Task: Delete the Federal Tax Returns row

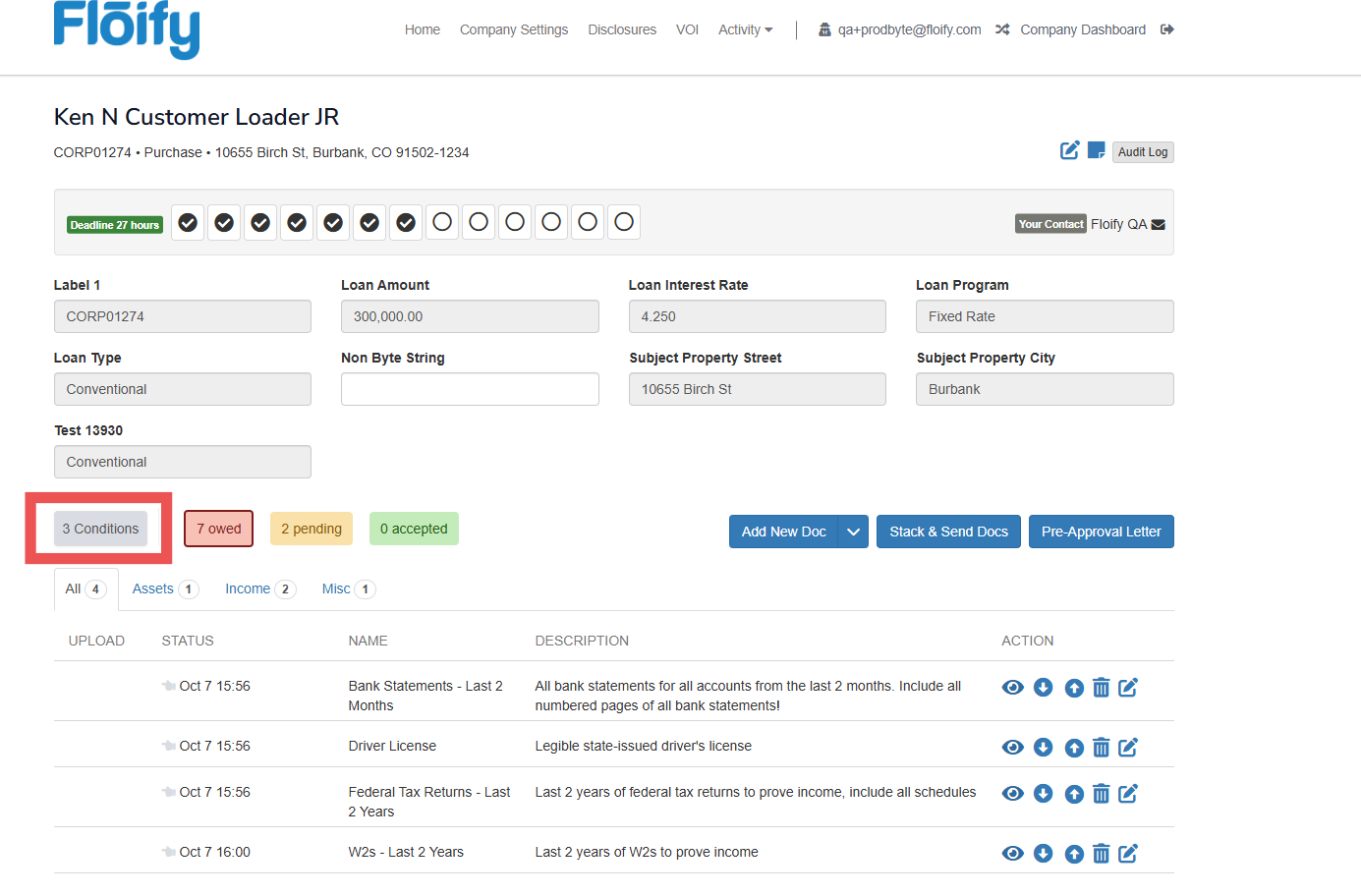Action: coord(1101,794)
